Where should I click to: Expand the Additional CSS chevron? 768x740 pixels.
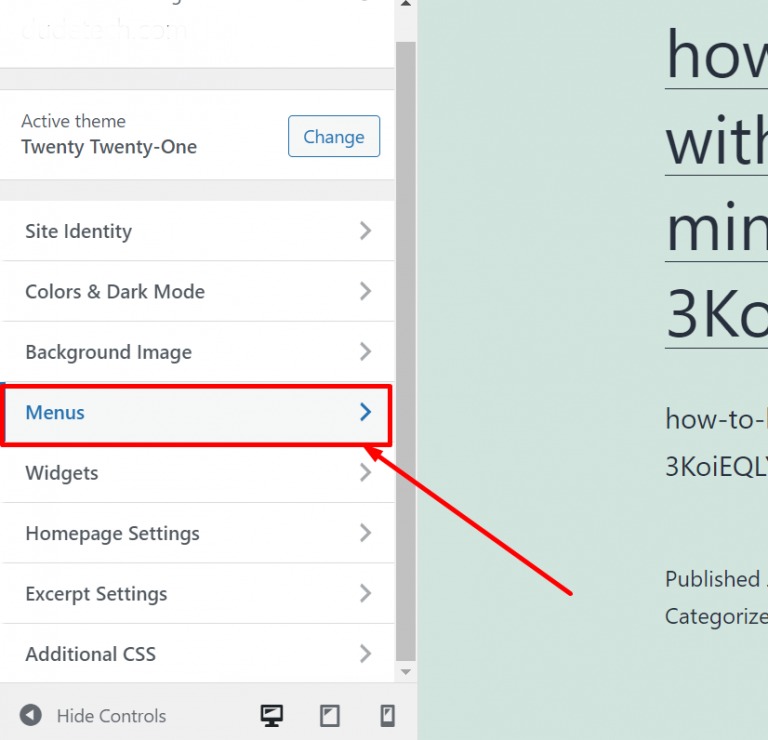click(x=365, y=654)
